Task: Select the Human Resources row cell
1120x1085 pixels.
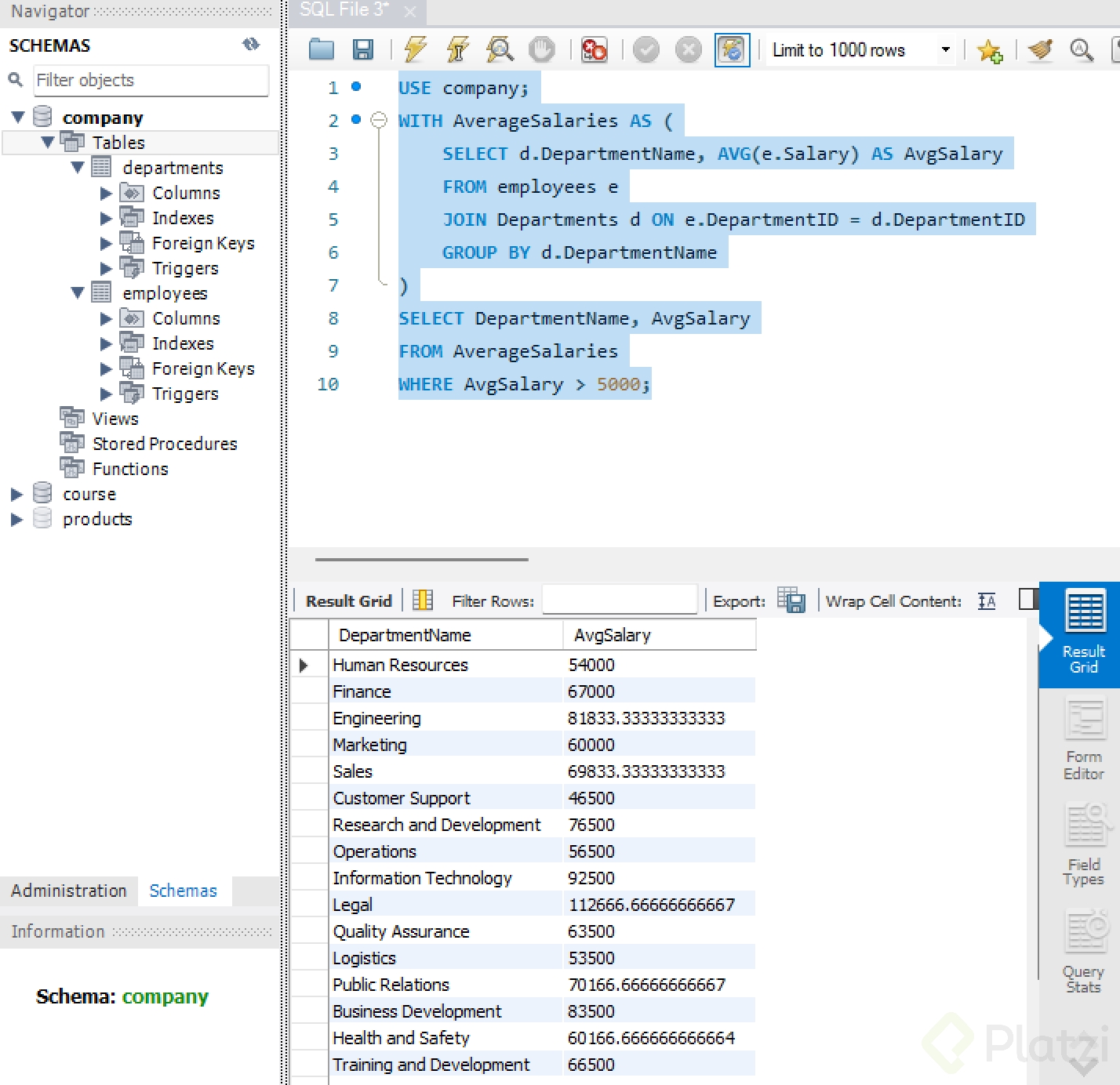Action: coord(445,665)
